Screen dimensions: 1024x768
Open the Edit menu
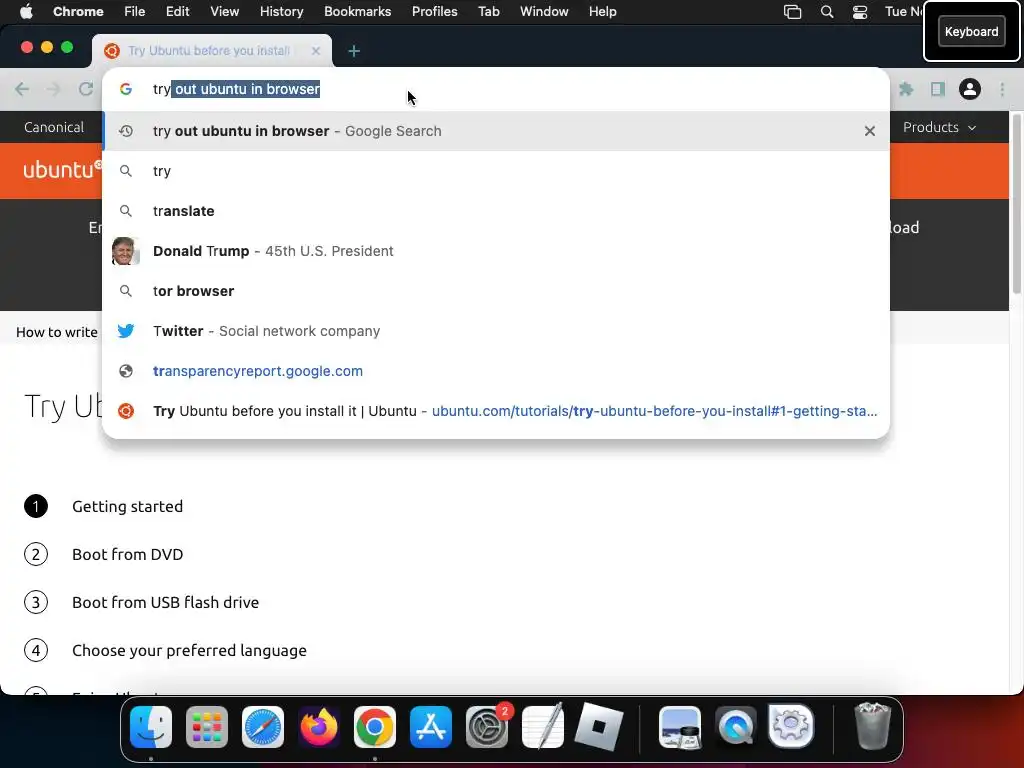pos(177,11)
